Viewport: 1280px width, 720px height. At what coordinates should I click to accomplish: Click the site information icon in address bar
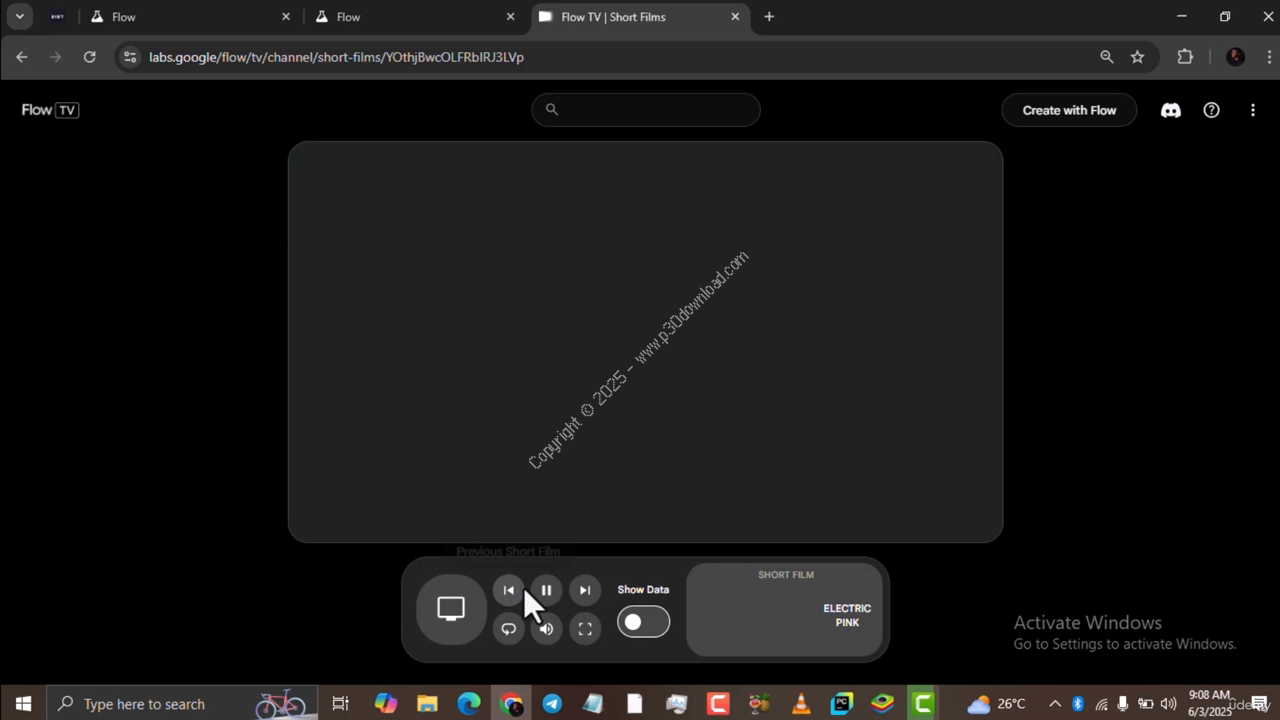pyautogui.click(x=129, y=57)
